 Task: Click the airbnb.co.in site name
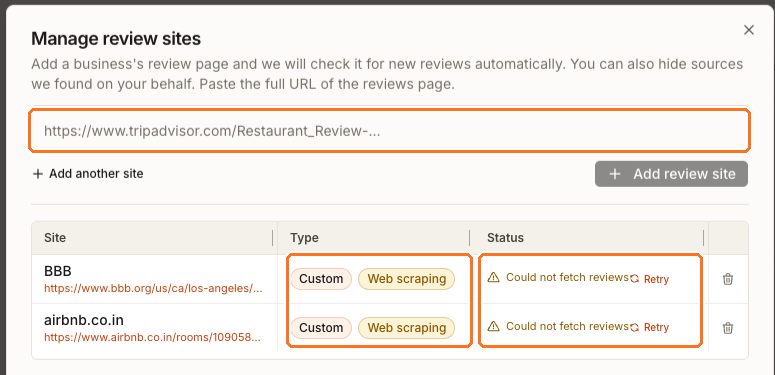(84, 321)
